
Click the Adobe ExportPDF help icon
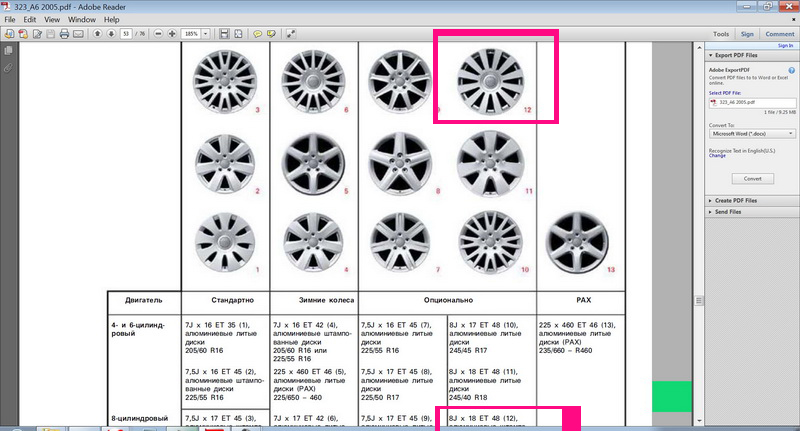pyautogui.click(x=791, y=70)
